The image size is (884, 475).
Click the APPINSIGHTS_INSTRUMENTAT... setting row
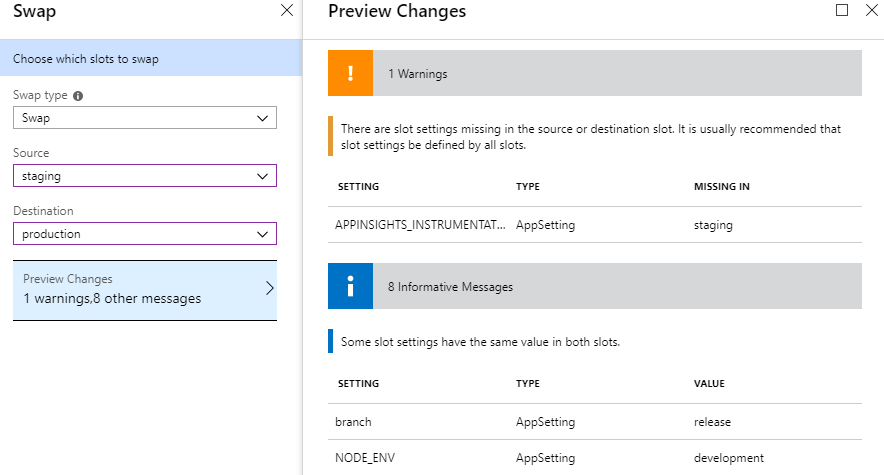595,225
